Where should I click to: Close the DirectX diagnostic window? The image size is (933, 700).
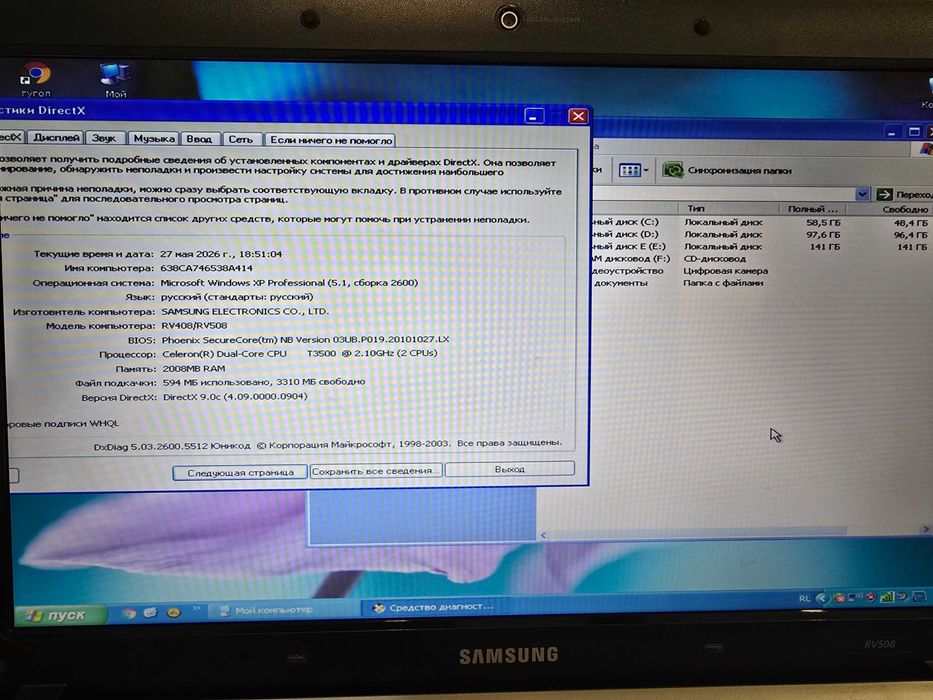[578, 116]
